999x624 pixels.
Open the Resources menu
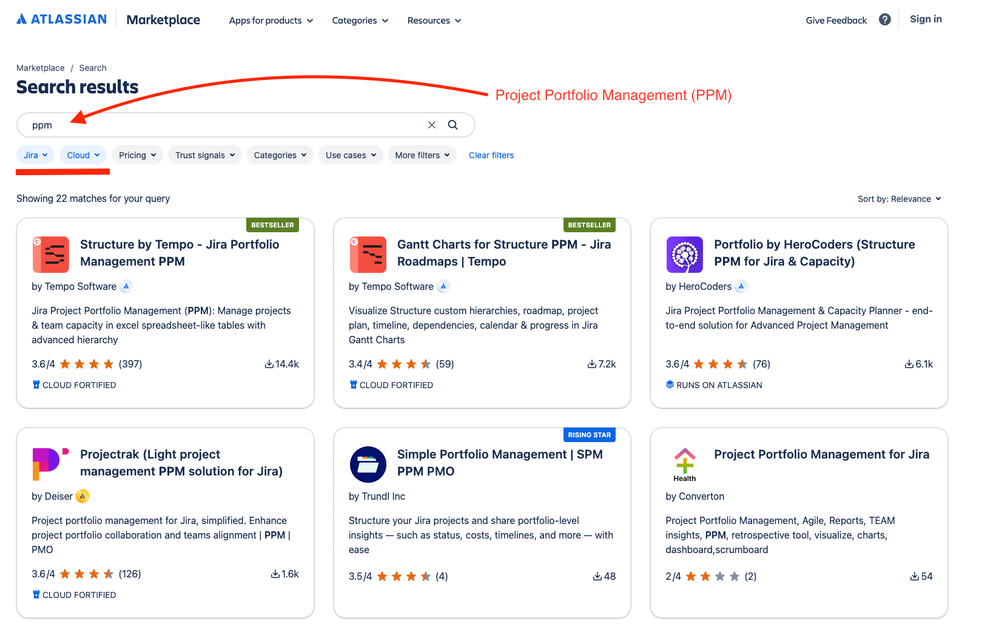(x=434, y=20)
